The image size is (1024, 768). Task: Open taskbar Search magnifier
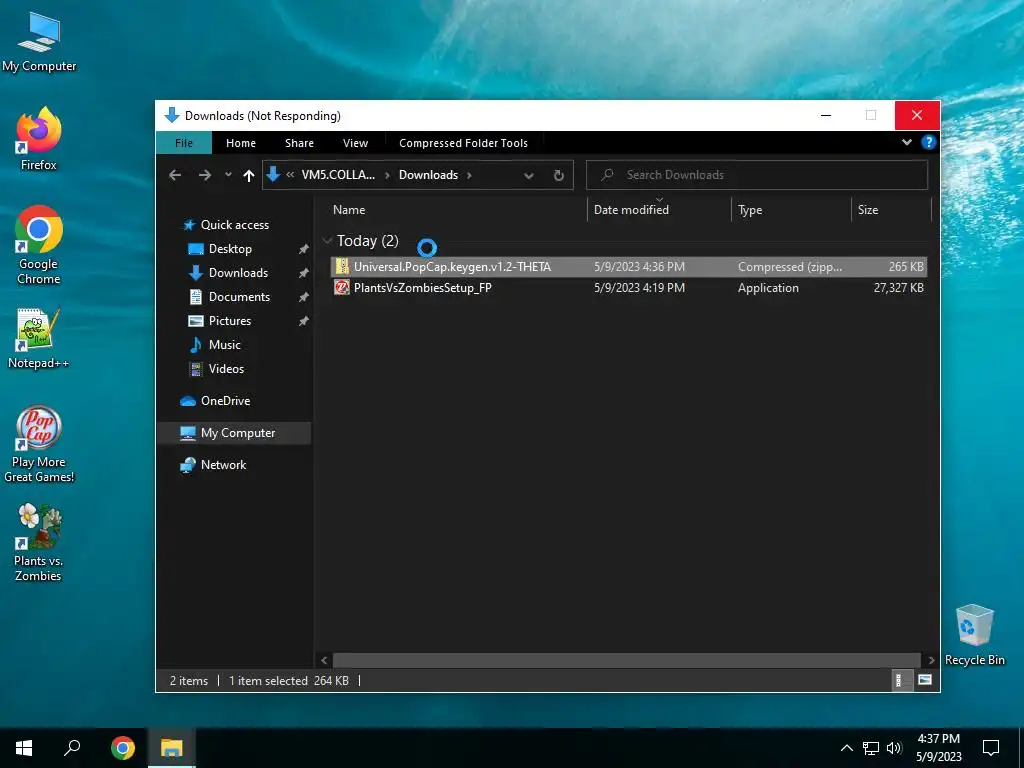coord(72,748)
